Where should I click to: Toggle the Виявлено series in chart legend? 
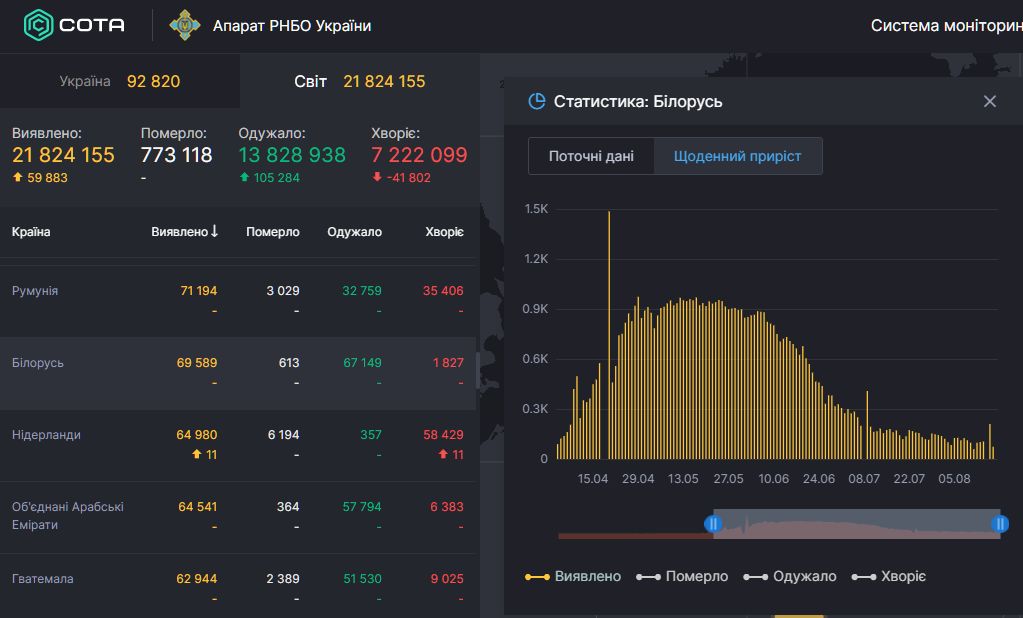pyautogui.click(x=573, y=576)
